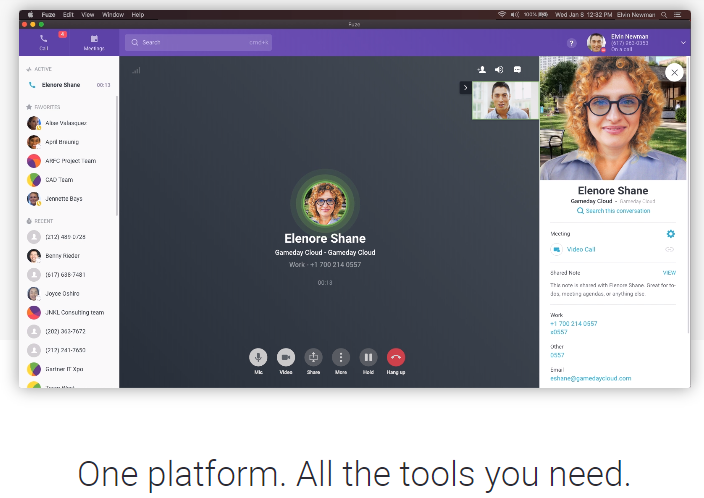
Task: Click the speaker volume icon in call view
Action: pos(499,70)
